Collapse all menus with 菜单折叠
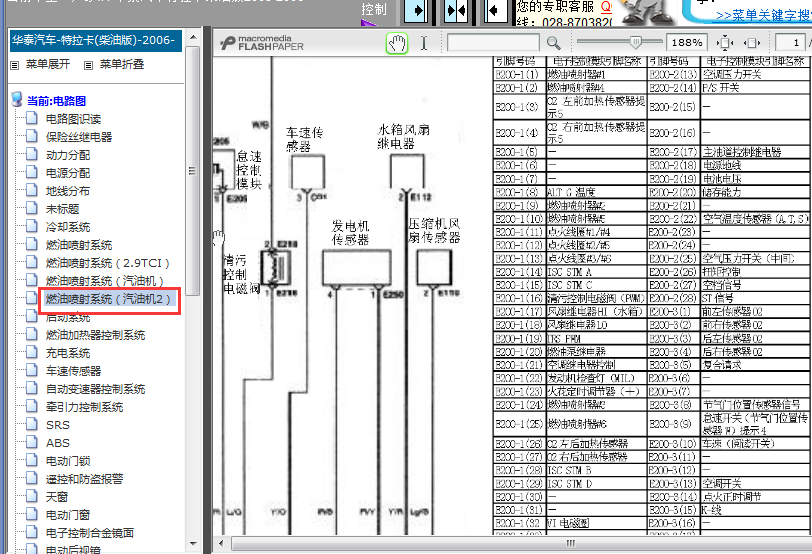 coord(122,64)
